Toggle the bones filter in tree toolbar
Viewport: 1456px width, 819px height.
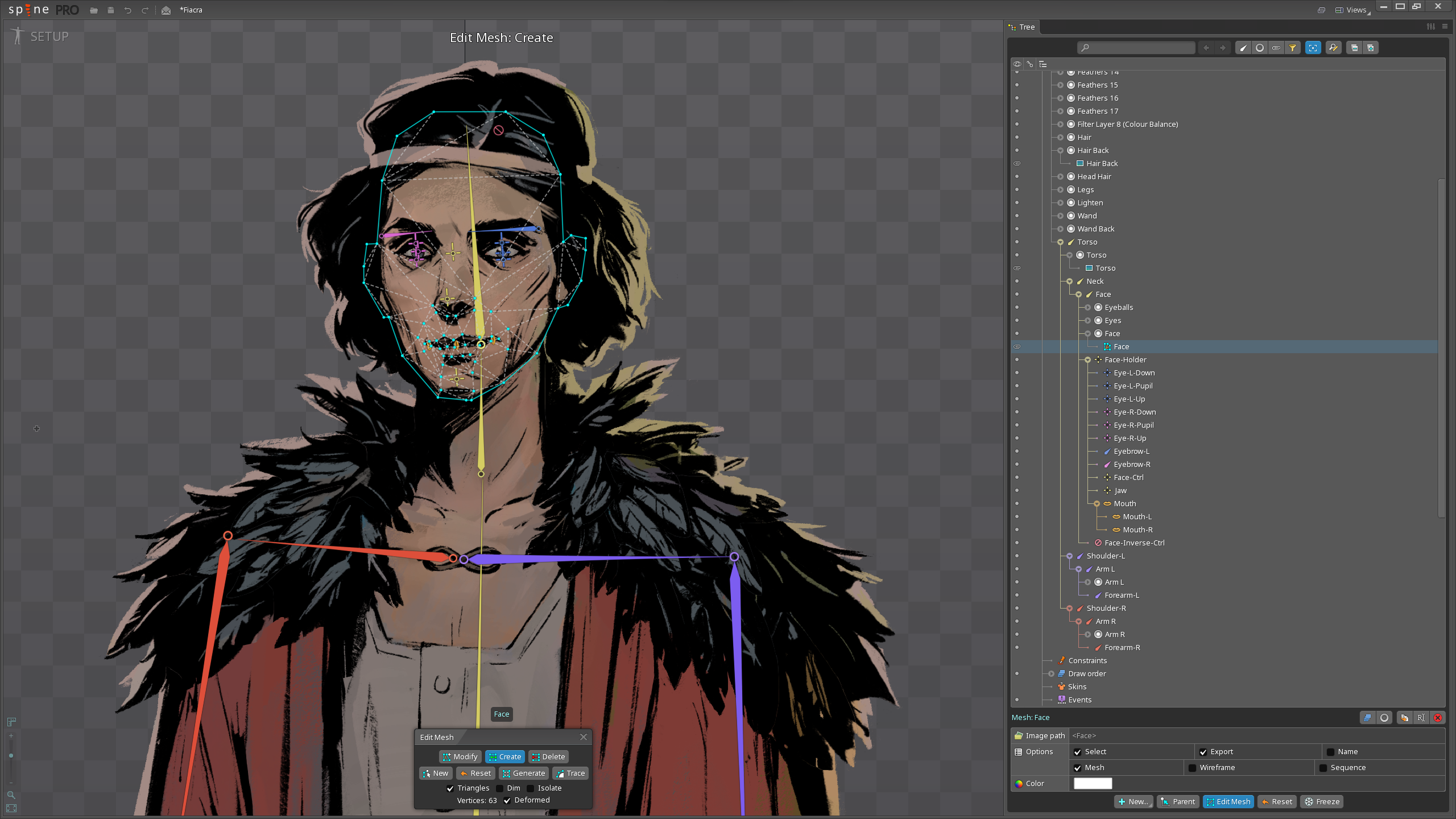[x=1243, y=48]
